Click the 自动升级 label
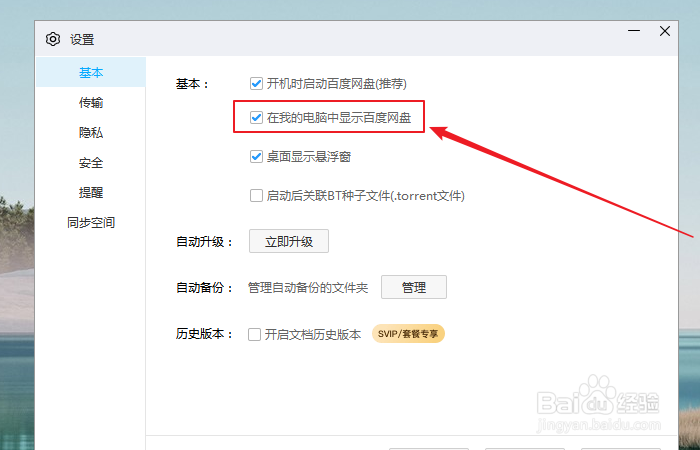Viewport: 700px width, 450px height. (x=204, y=242)
